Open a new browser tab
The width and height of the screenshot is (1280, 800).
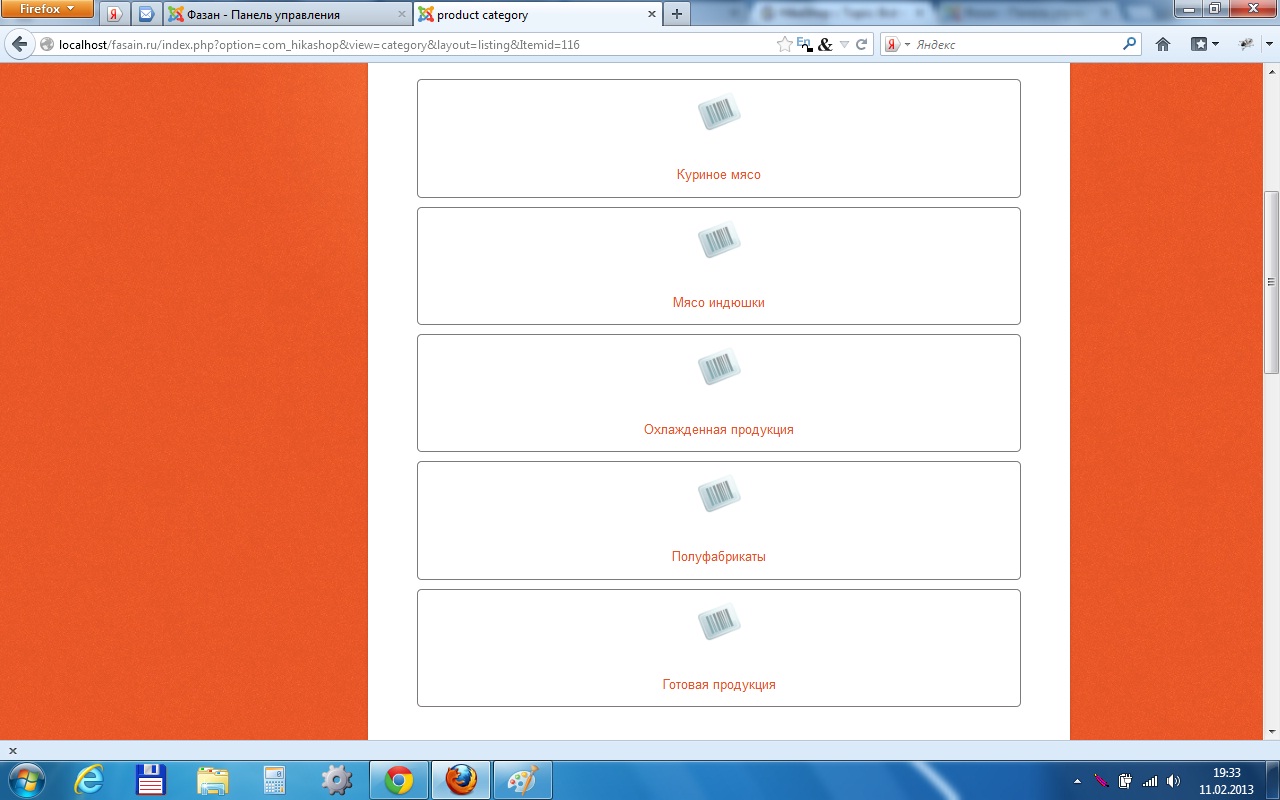677,14
